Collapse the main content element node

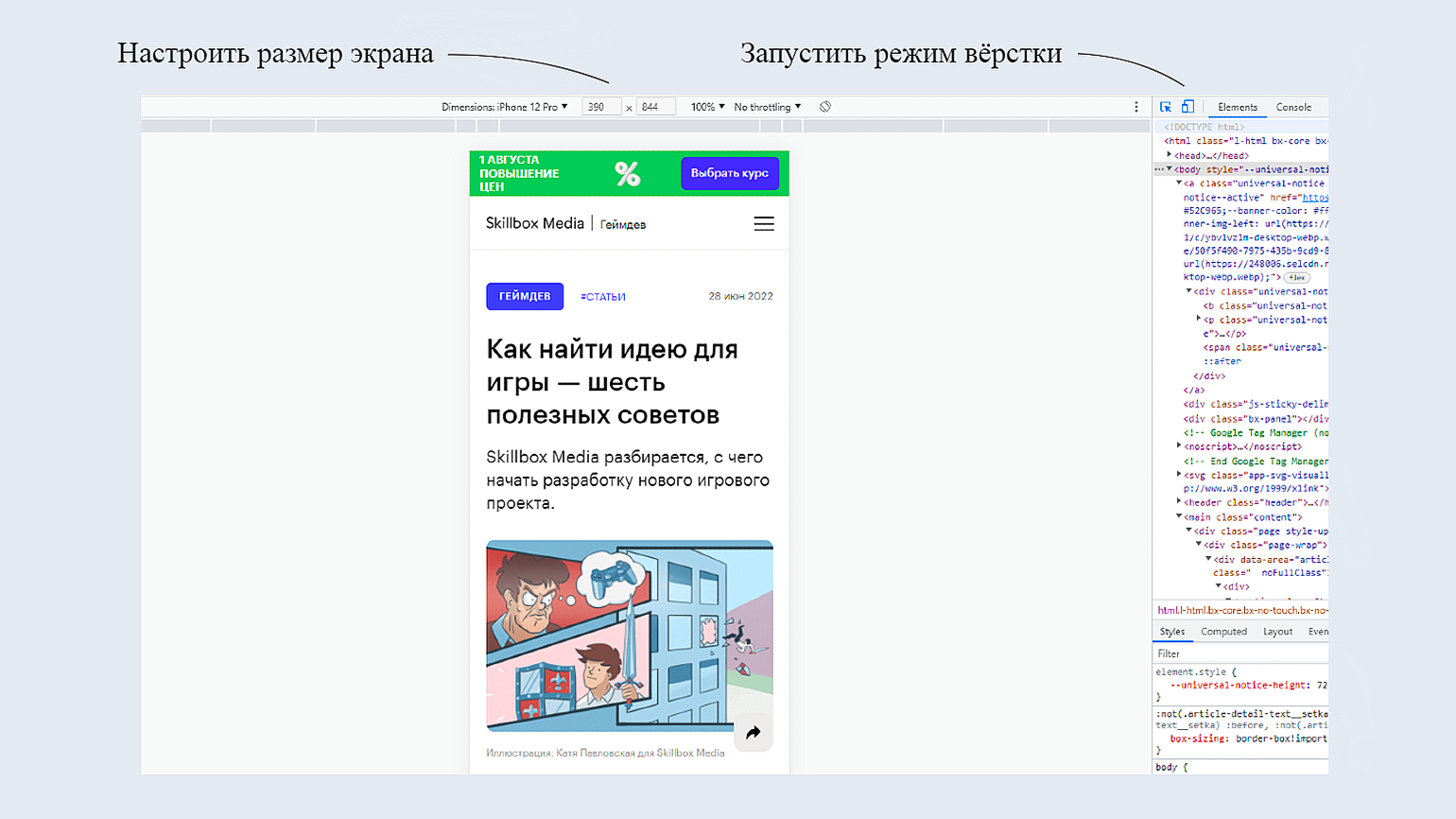coord(1179,516)
